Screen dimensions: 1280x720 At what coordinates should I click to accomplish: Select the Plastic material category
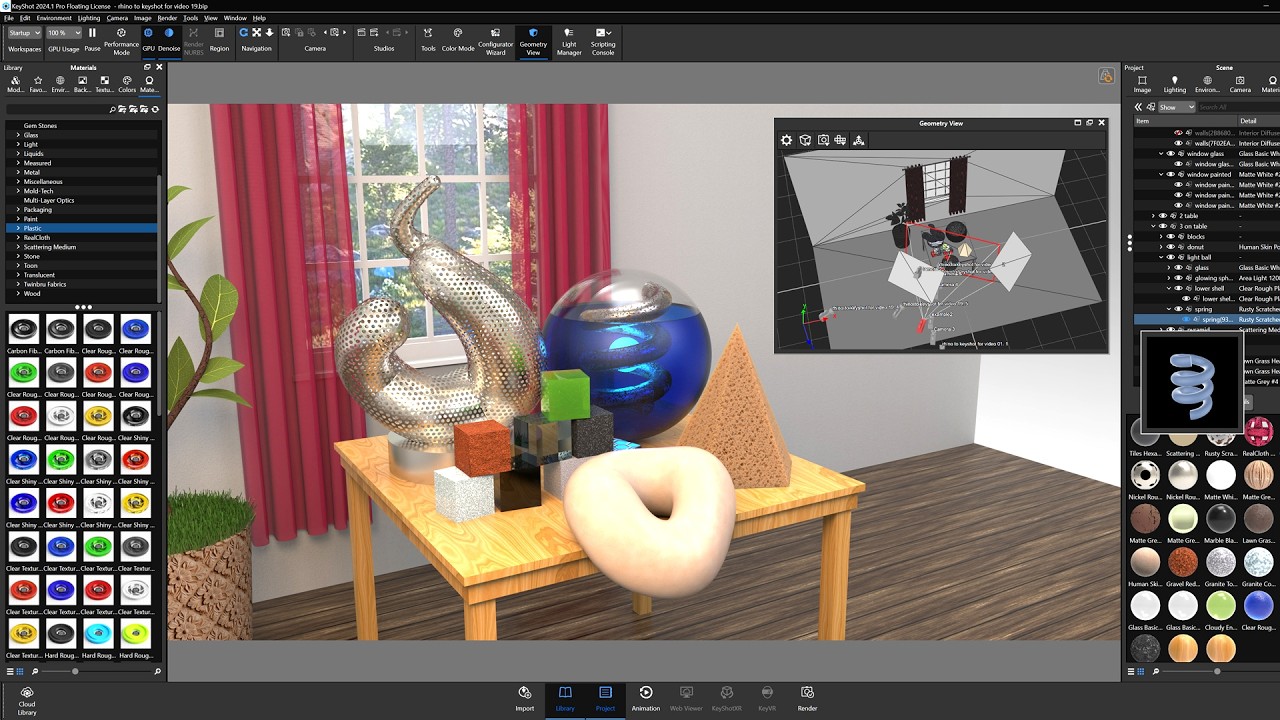(81, 228)
